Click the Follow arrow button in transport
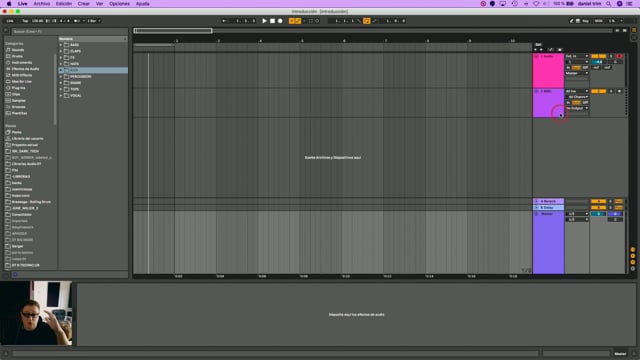Viewport: 640px width, 360px height. point(224,21)
